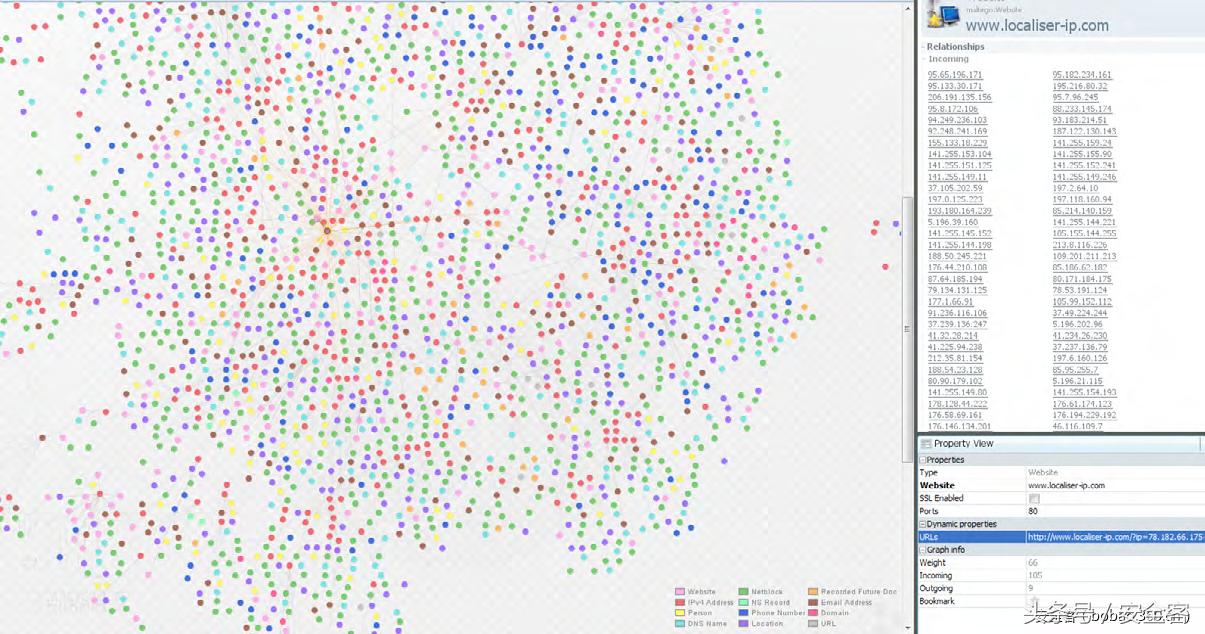The width and height of the screenshot is (1205, 634).
Task: Select the URLs property row
Action: point(1061,537)
